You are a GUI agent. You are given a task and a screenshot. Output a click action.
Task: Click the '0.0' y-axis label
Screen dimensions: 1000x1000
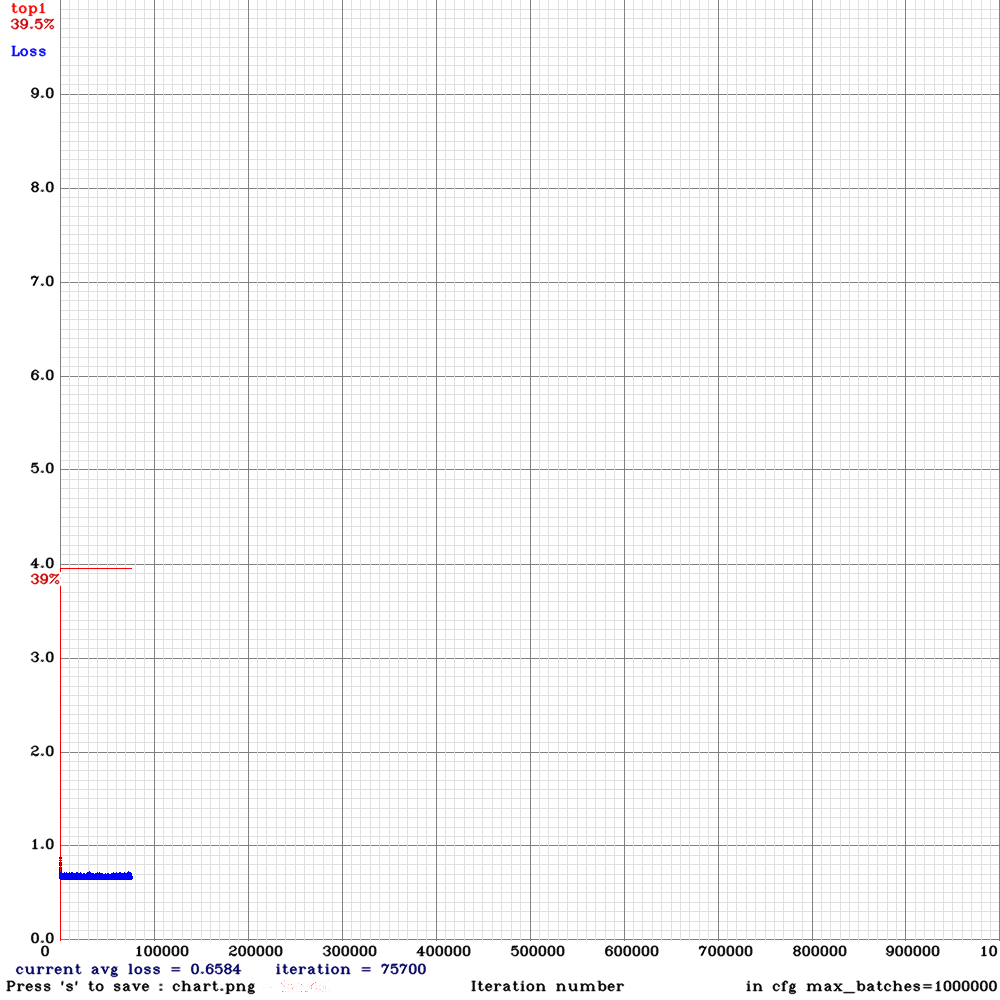point(43,938)
